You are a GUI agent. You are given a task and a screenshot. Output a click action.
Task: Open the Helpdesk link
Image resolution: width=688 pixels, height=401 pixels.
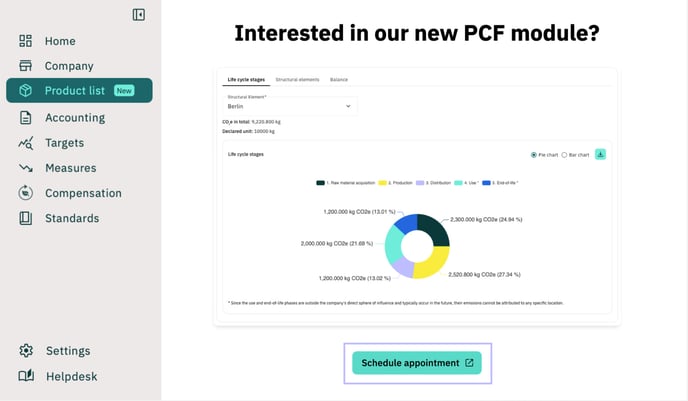(70, 377)
